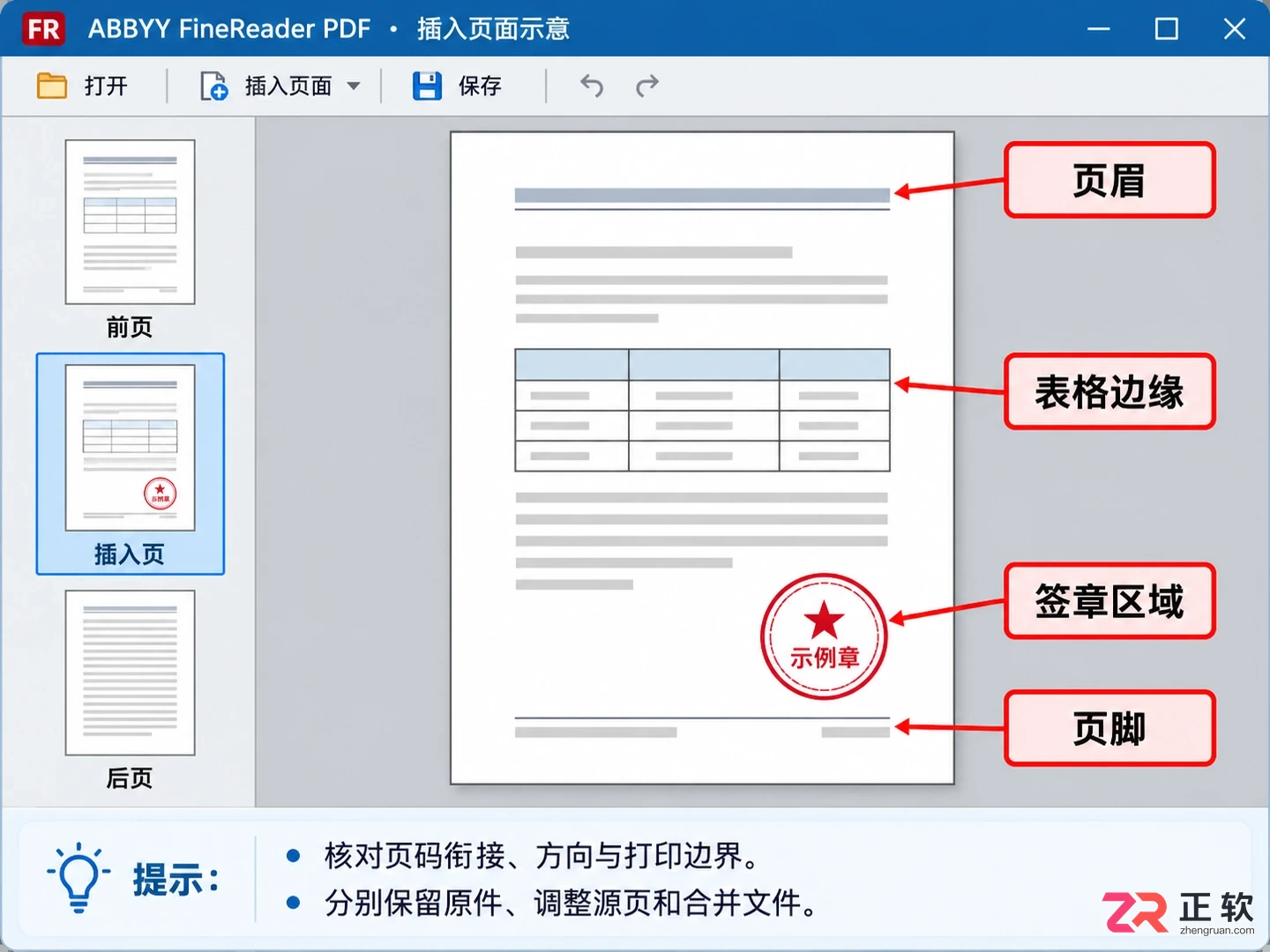Redo the action with the redo arrow
1270x952 pixels.
click(x=647, y=86)
